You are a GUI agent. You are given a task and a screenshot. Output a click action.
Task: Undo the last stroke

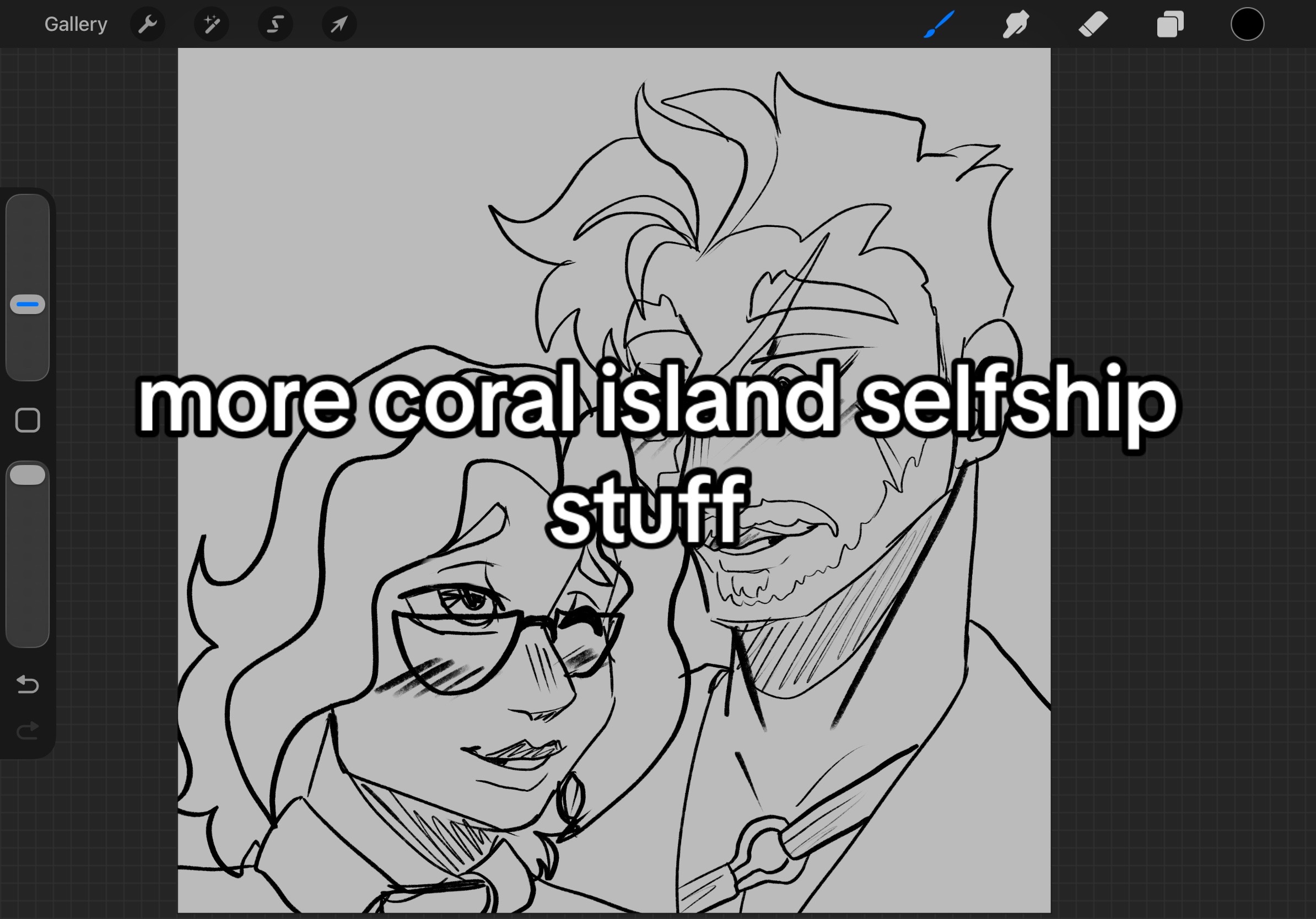[x=28, y=684]
